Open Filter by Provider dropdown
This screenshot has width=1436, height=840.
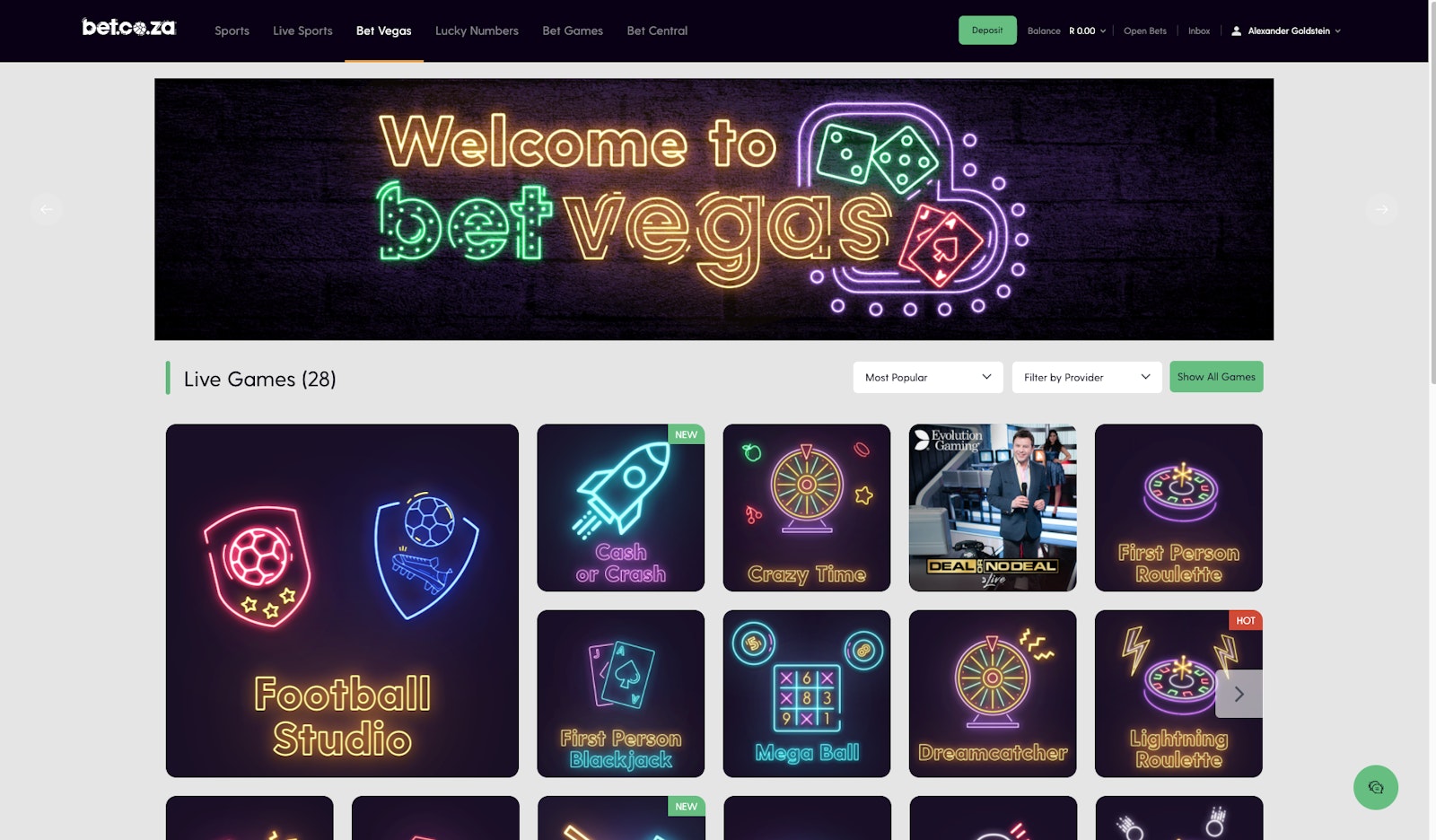1087,377
